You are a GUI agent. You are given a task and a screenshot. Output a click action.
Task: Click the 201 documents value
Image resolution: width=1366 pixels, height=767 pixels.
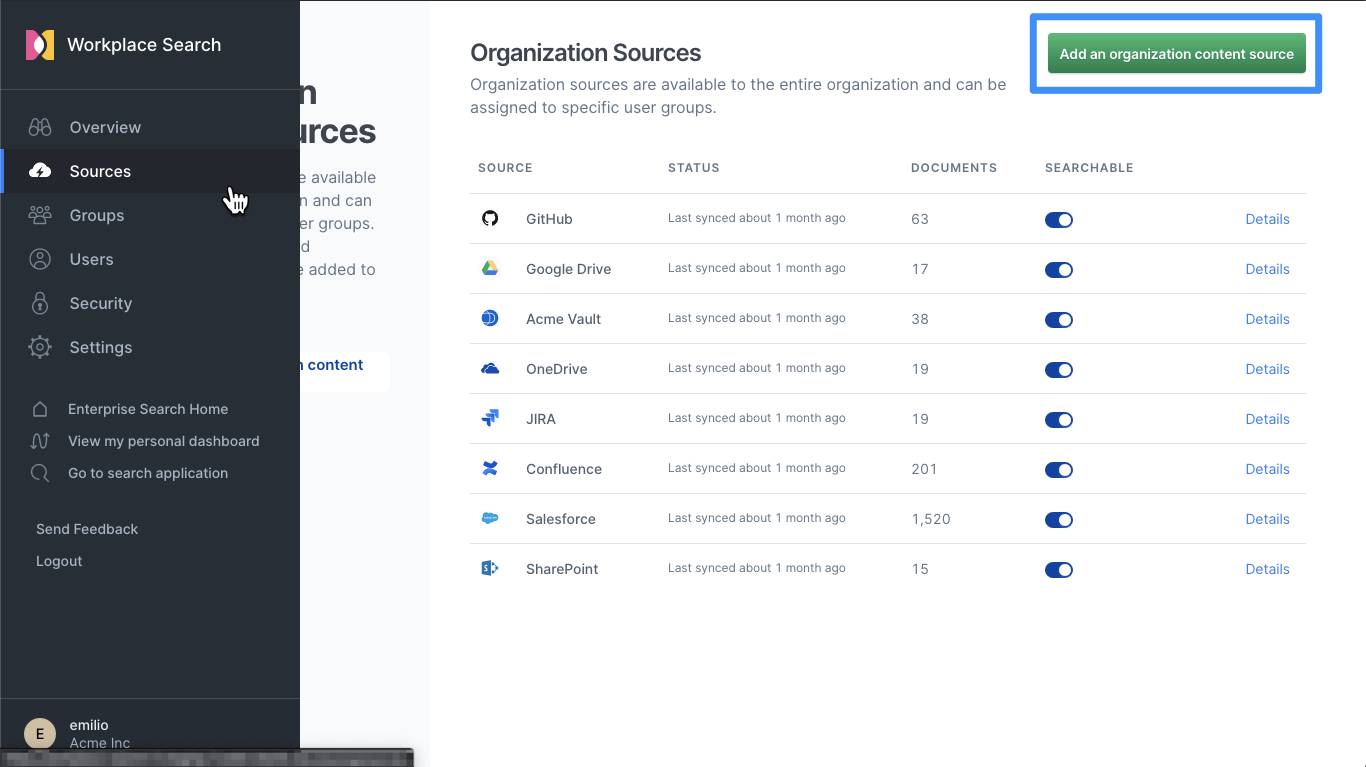[x=924, y=469]
